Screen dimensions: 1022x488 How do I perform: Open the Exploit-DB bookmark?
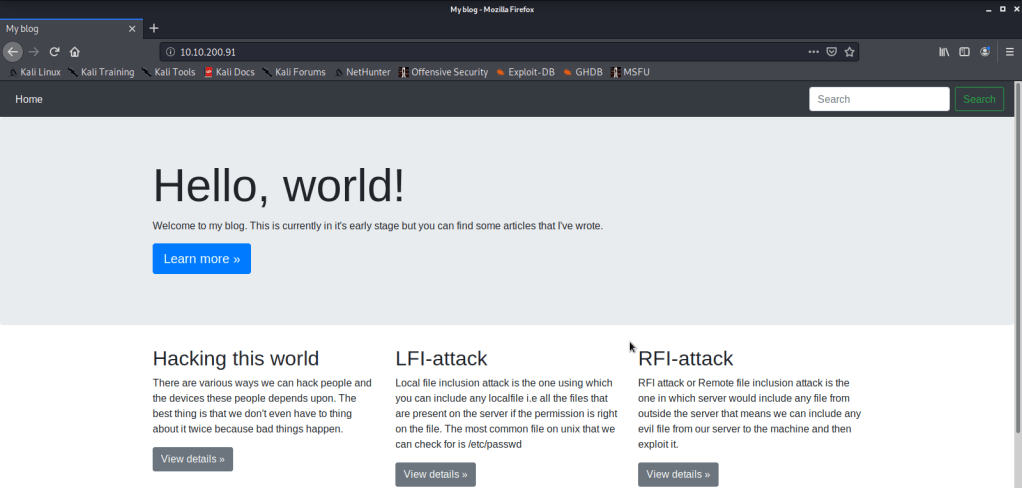[525, 72]
